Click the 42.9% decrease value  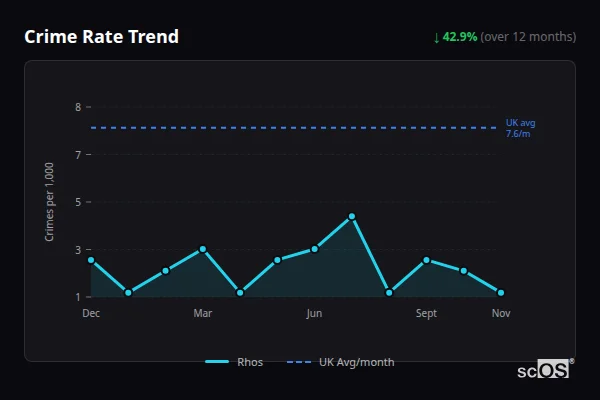pos(460,37)
